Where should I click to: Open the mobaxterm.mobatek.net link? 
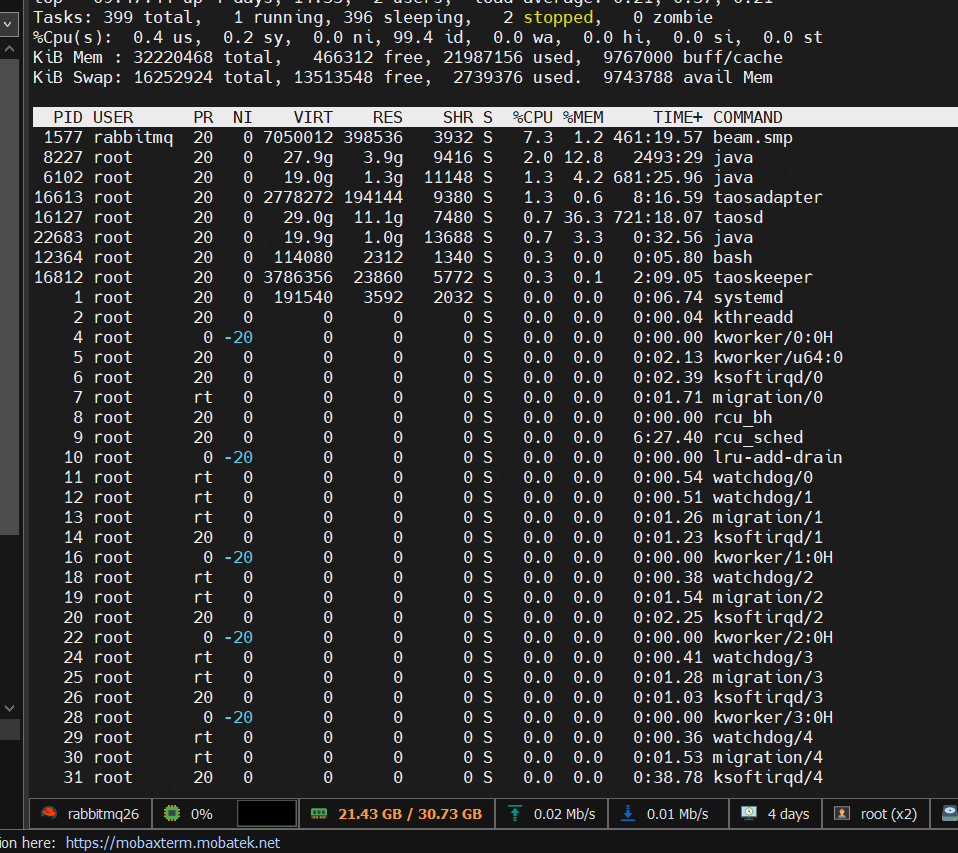[x=172, y=843]
